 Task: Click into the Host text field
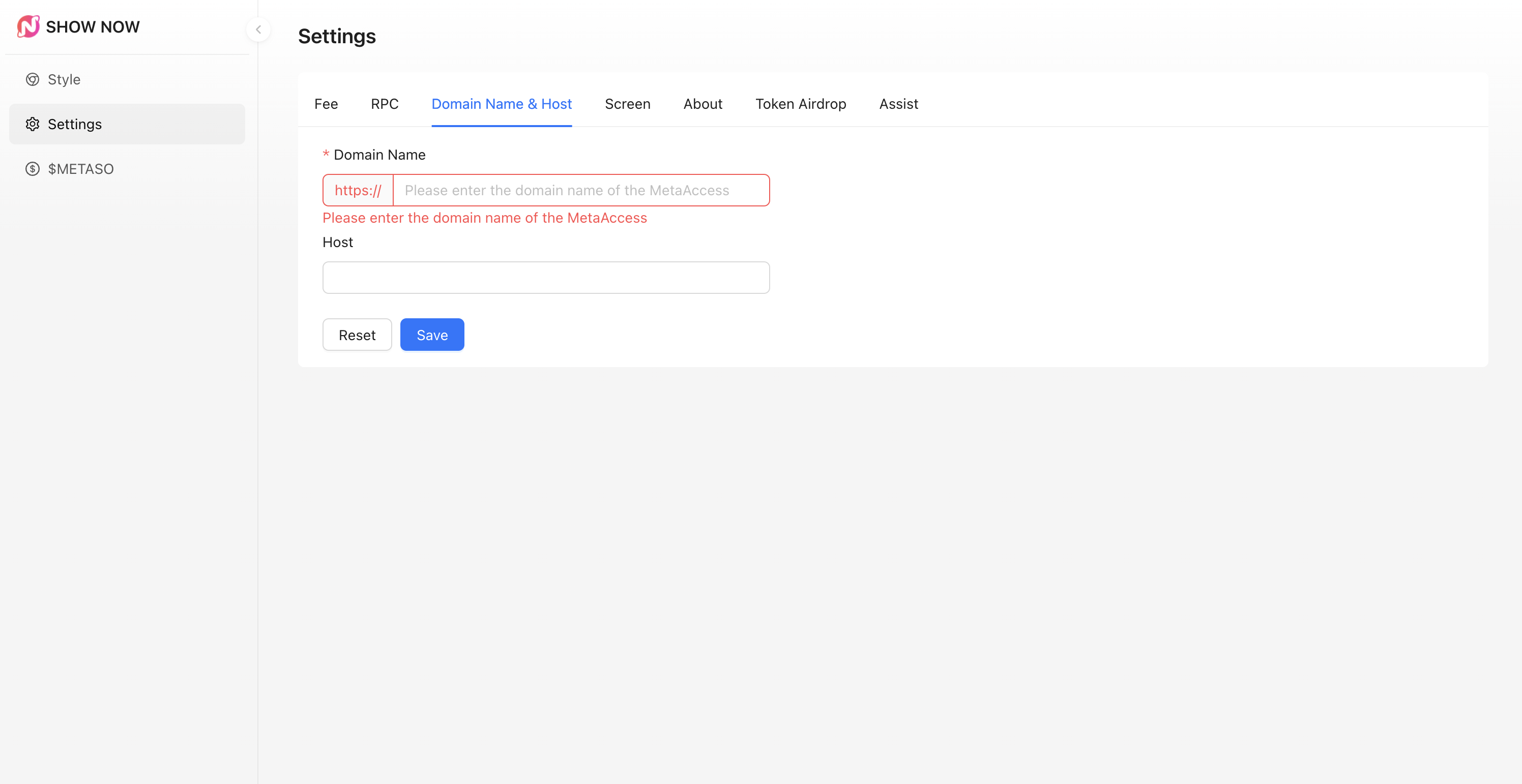pyautogui.click(x=545, y=278)
